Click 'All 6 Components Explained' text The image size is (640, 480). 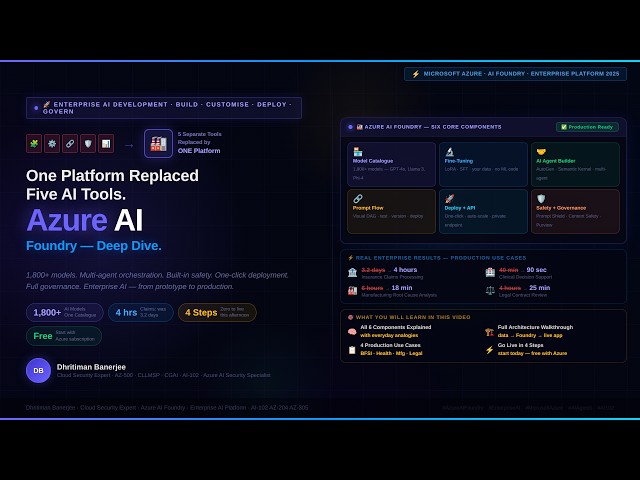point(396,327)
